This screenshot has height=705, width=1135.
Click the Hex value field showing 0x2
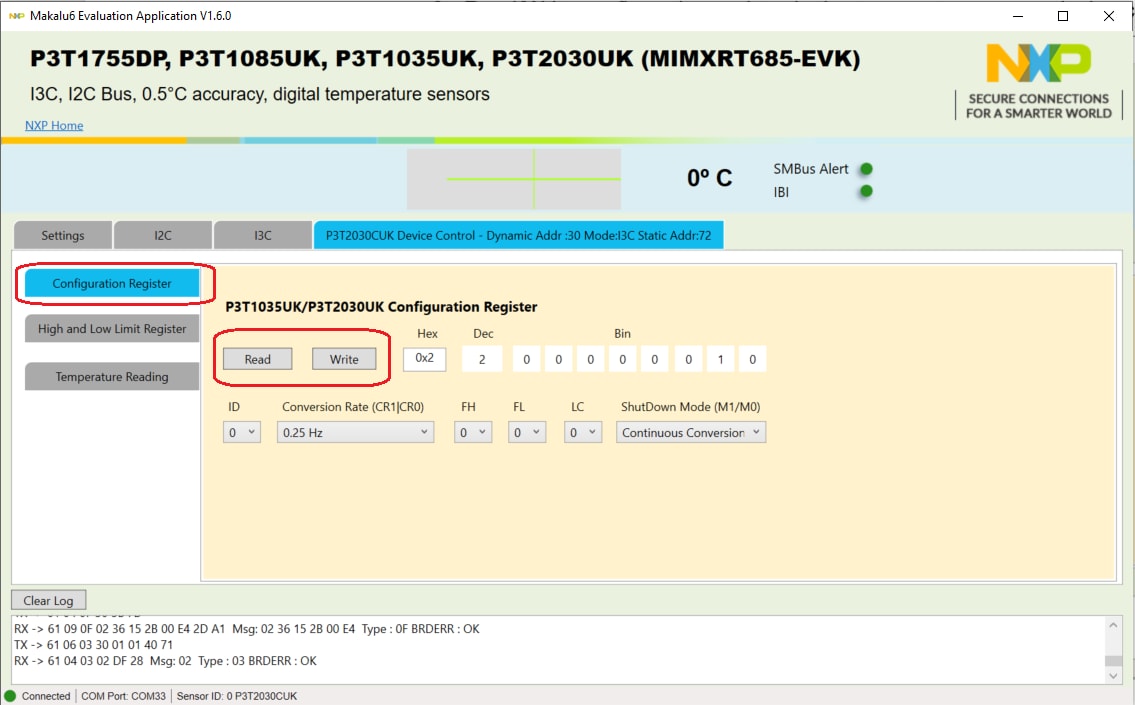tap(425, 359)
